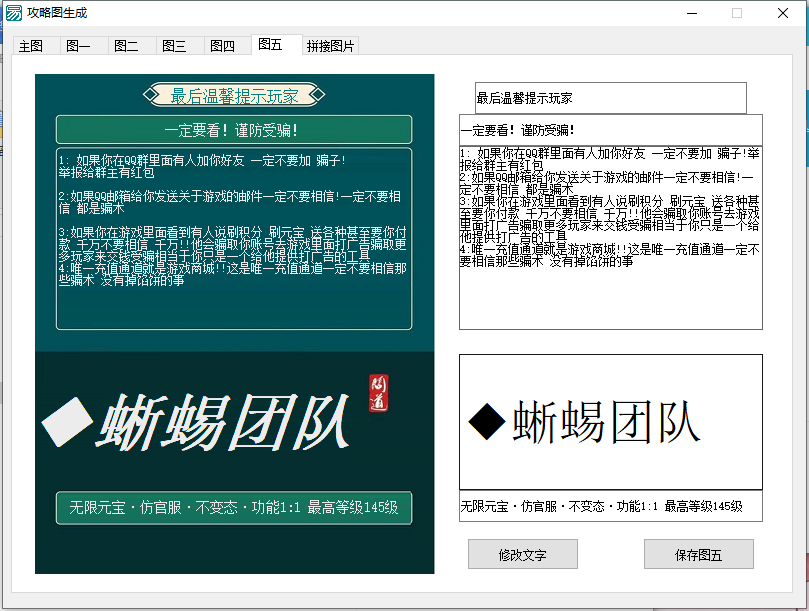Select the 图五 tab
This screenshot has width=809, height=611.
270,44
